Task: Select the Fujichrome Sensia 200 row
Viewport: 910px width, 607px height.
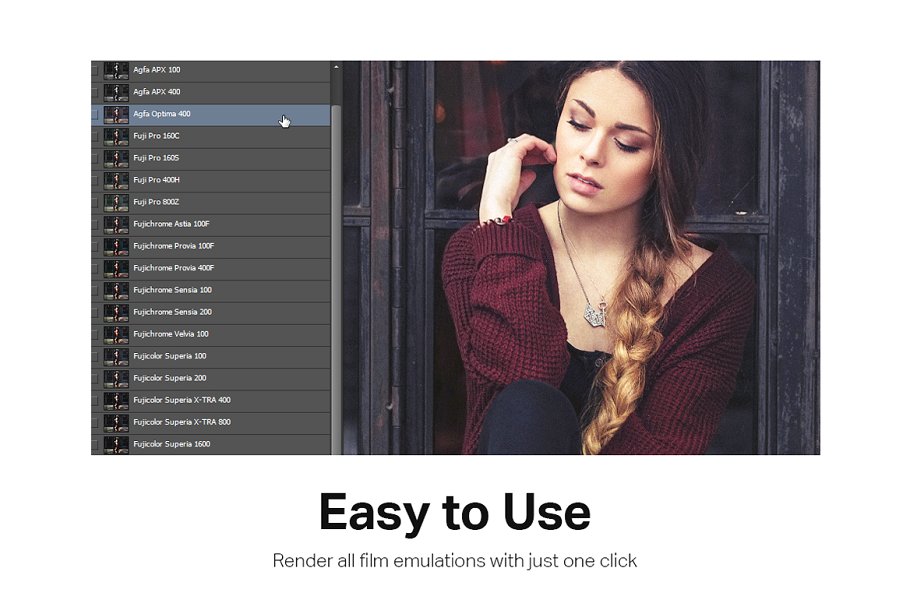Action: [x=172, y=312]
